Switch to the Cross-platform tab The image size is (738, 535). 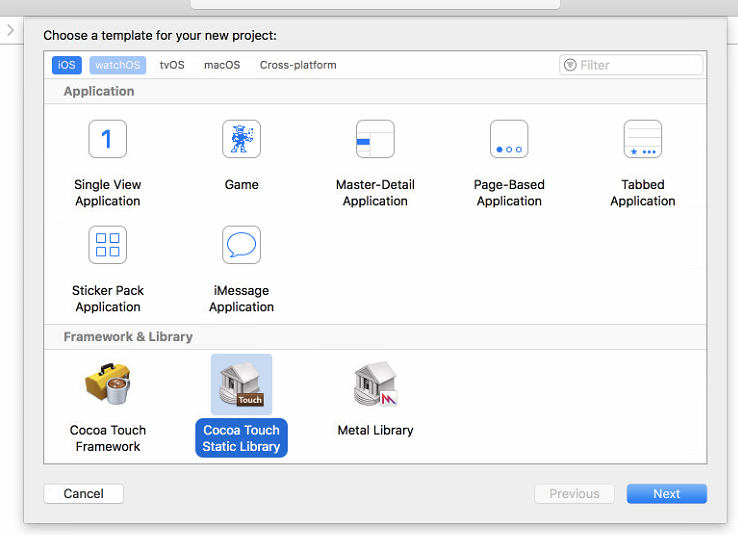coord(298,65)
